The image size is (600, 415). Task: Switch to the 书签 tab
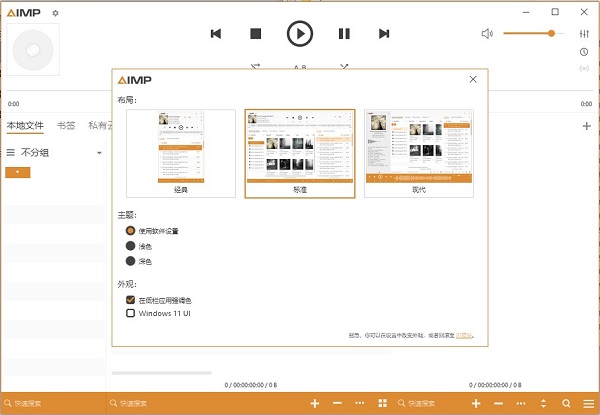click(66, 125)
